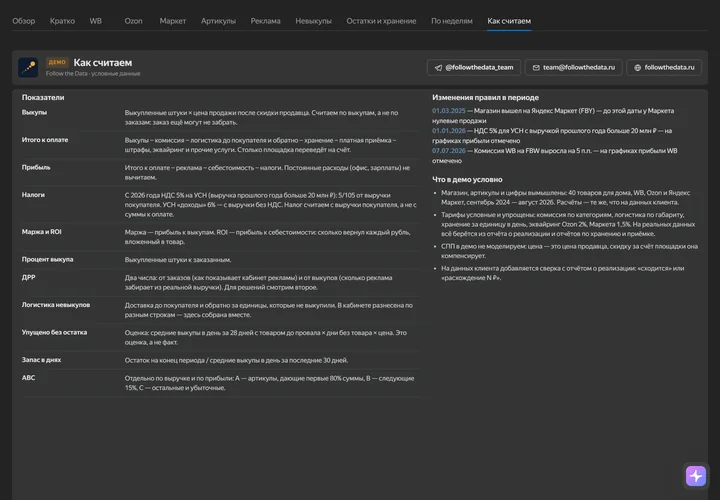Click the bullet starting Тарифы условные и упрощены
The width and height of the screenshot is (720, 500).
pos(568,225)
